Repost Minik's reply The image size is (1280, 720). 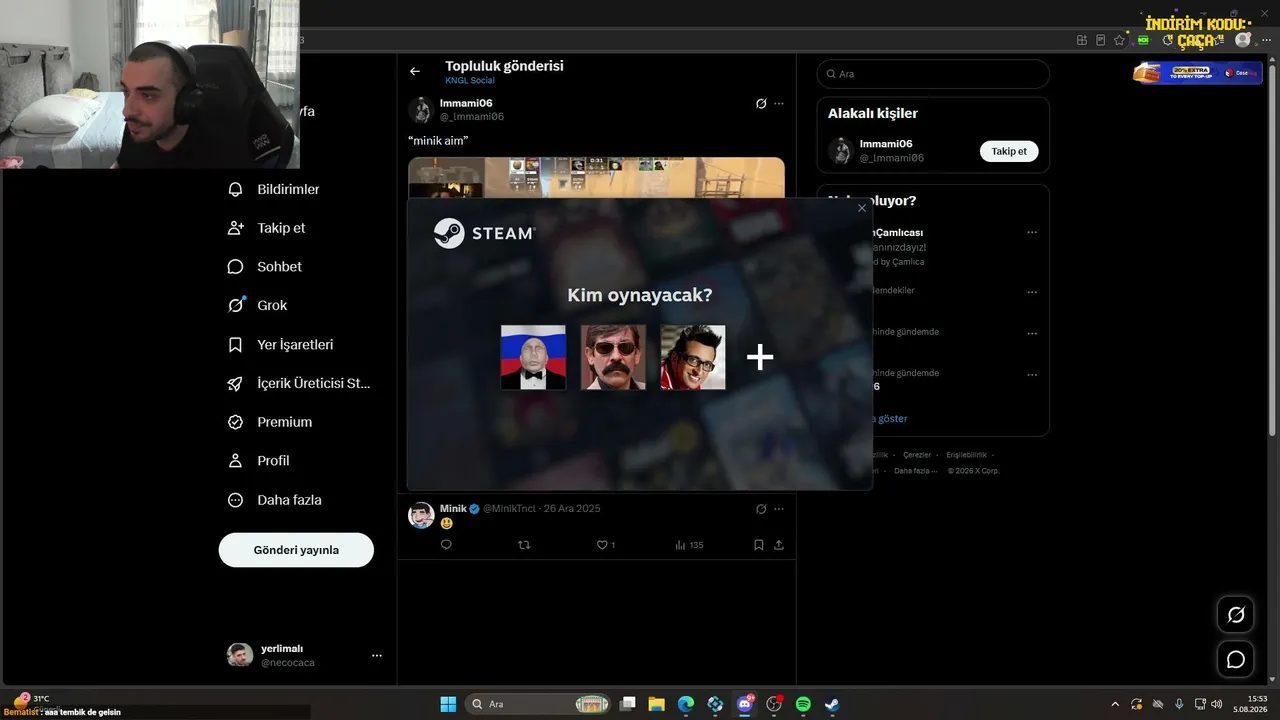tap(524, 545)
